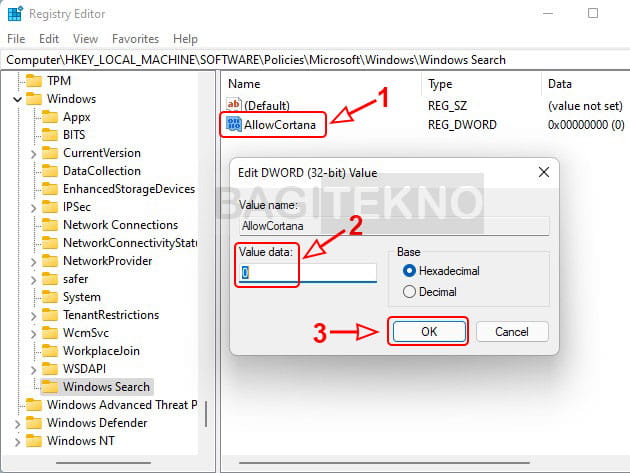Expand the IPSec key
The width and height of the screenshot is (630, 473).
coord(33,208)
